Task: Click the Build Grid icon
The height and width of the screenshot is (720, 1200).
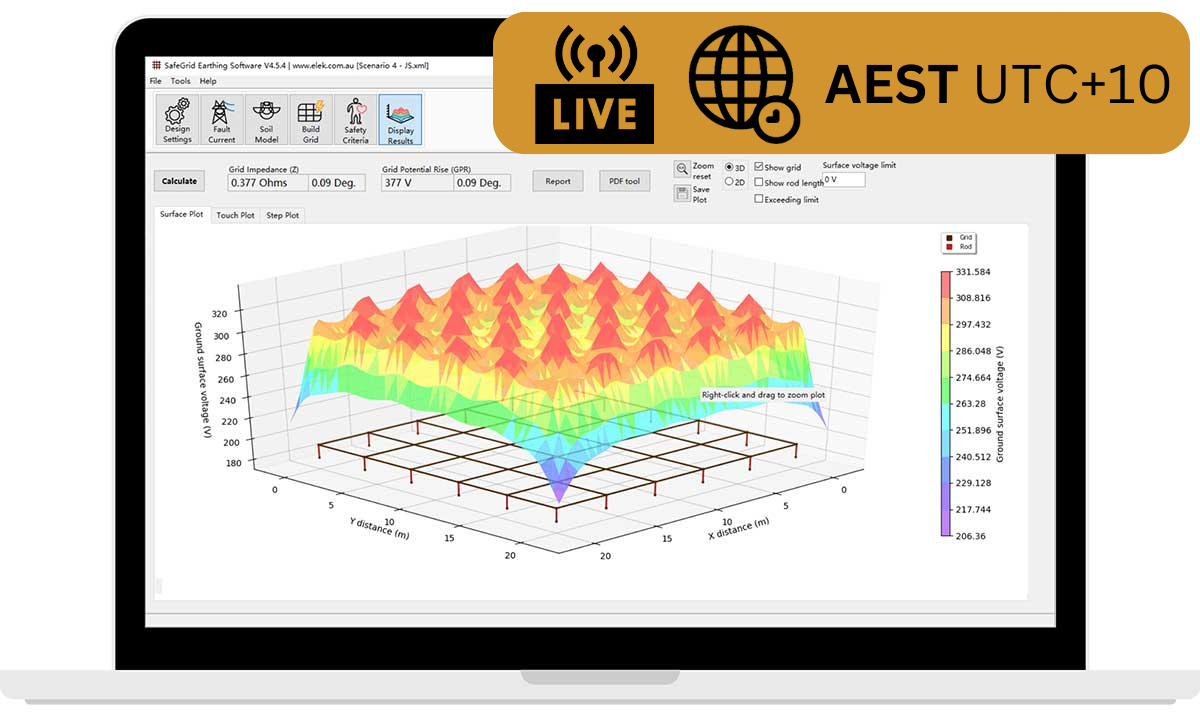Action: (x=310, y=119)
